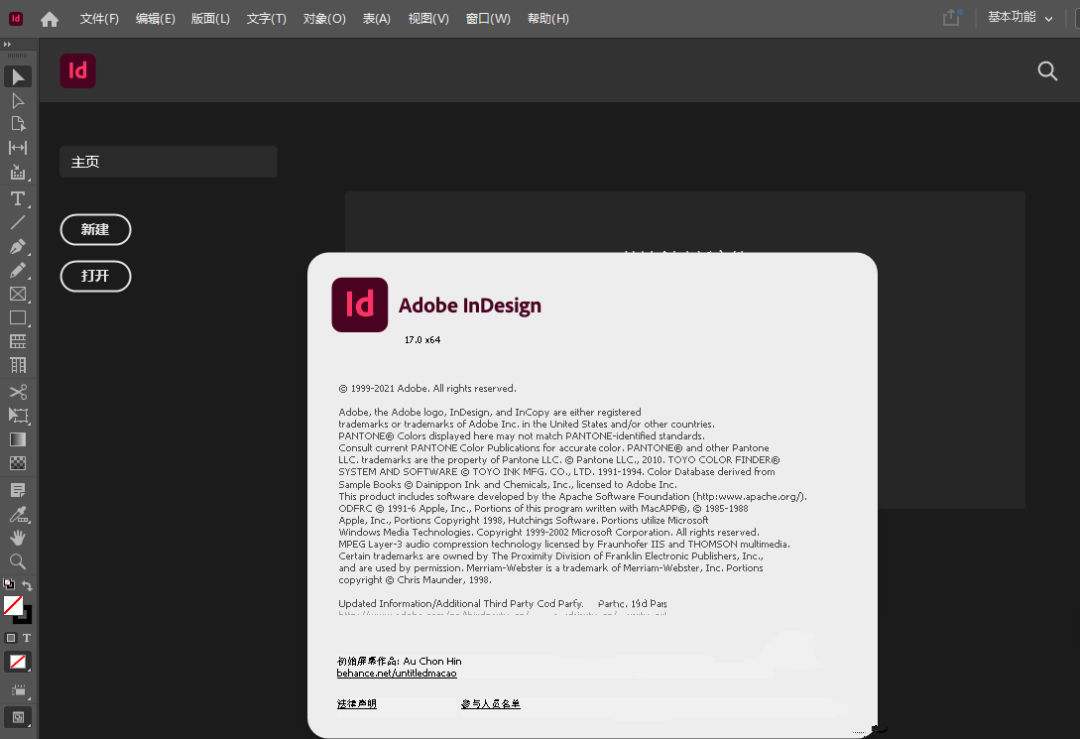
Task: Click the screen mode icon
Action: (x=18, y=717)
